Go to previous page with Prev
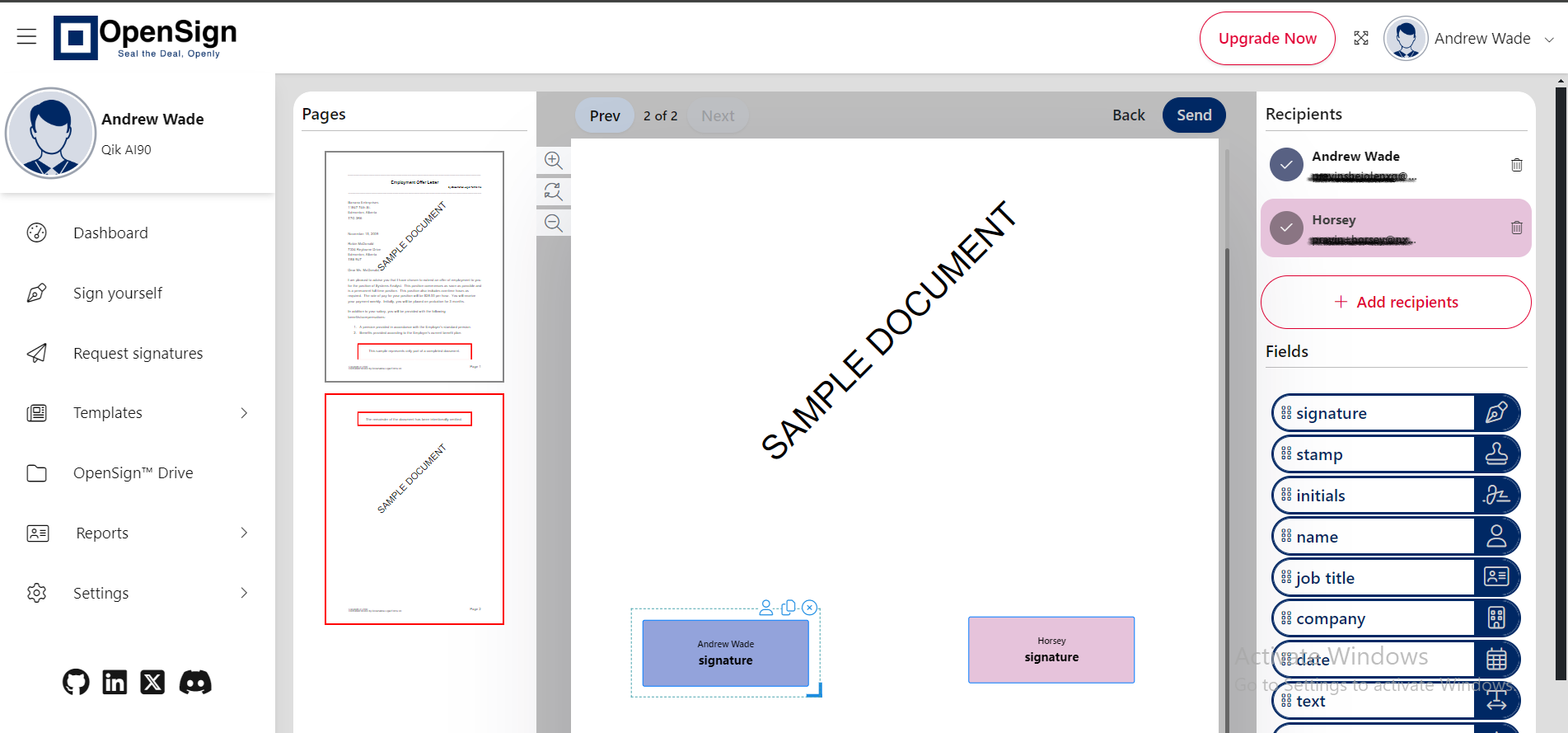The width and height of the screenshot is (1568, 733). point(605,115)
